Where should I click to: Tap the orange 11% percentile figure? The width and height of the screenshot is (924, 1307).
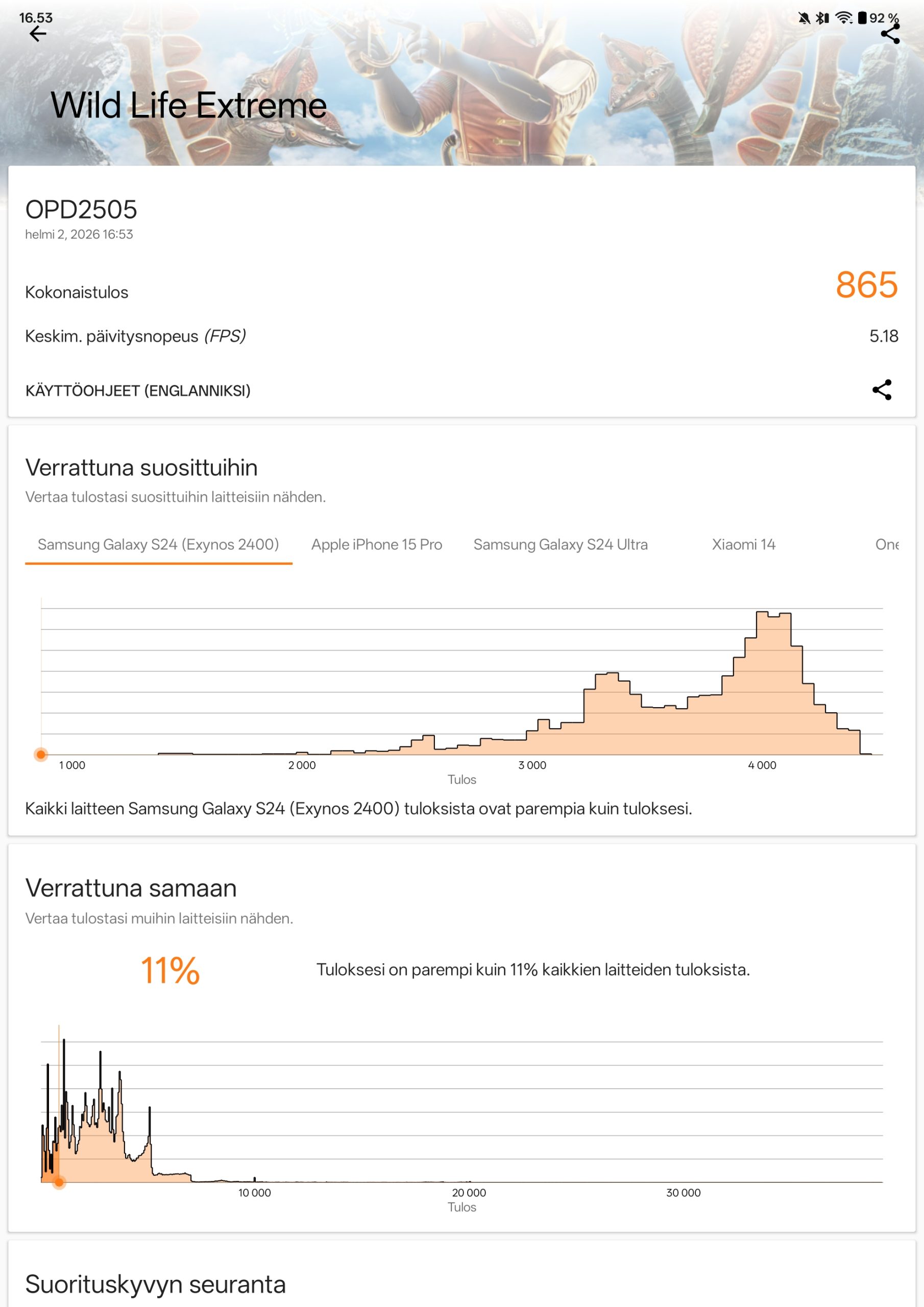[x=170, y=971]
